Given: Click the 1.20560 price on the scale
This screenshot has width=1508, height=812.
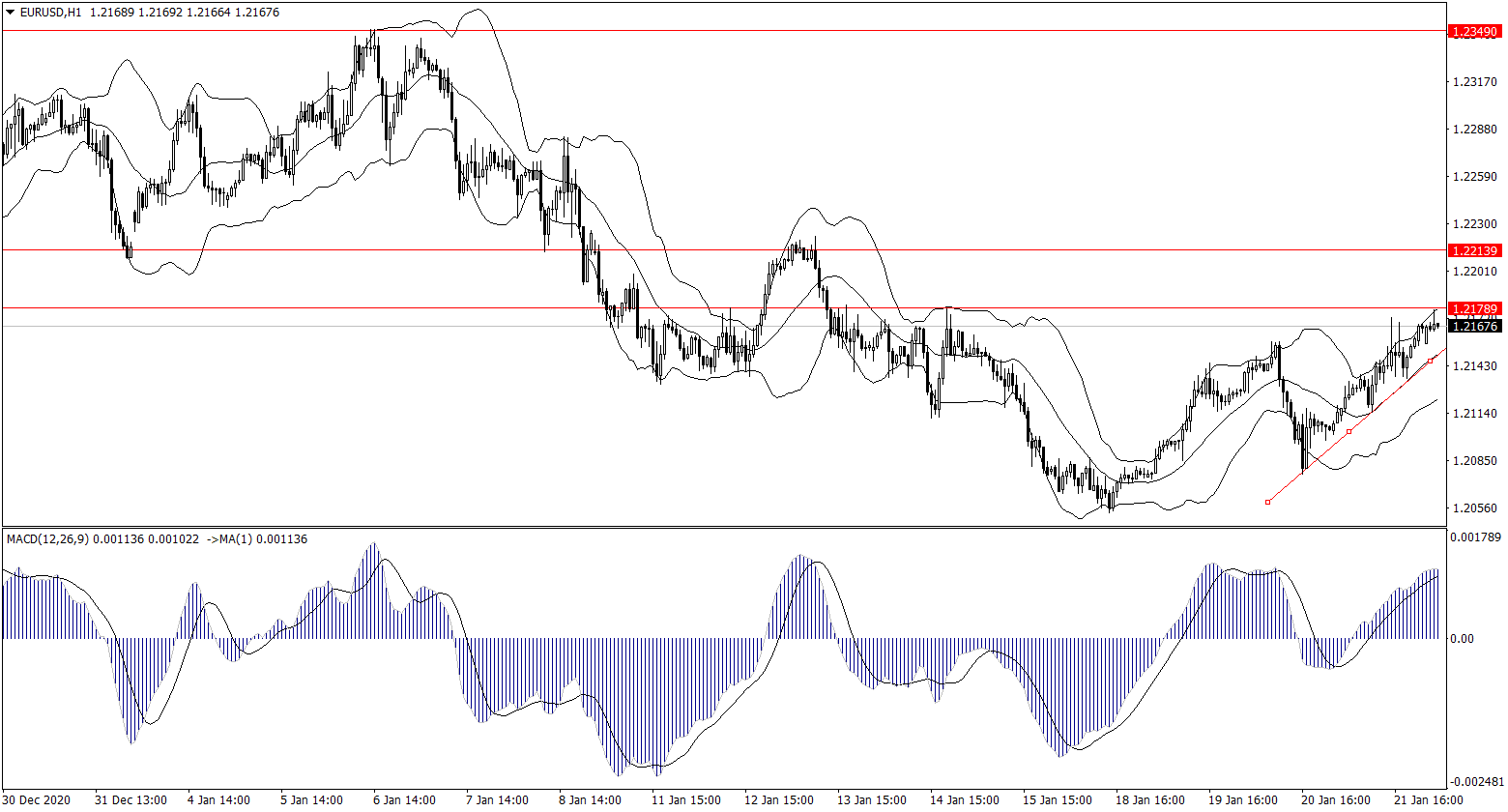Looking at the screenshot, I should click(1474, 508).
